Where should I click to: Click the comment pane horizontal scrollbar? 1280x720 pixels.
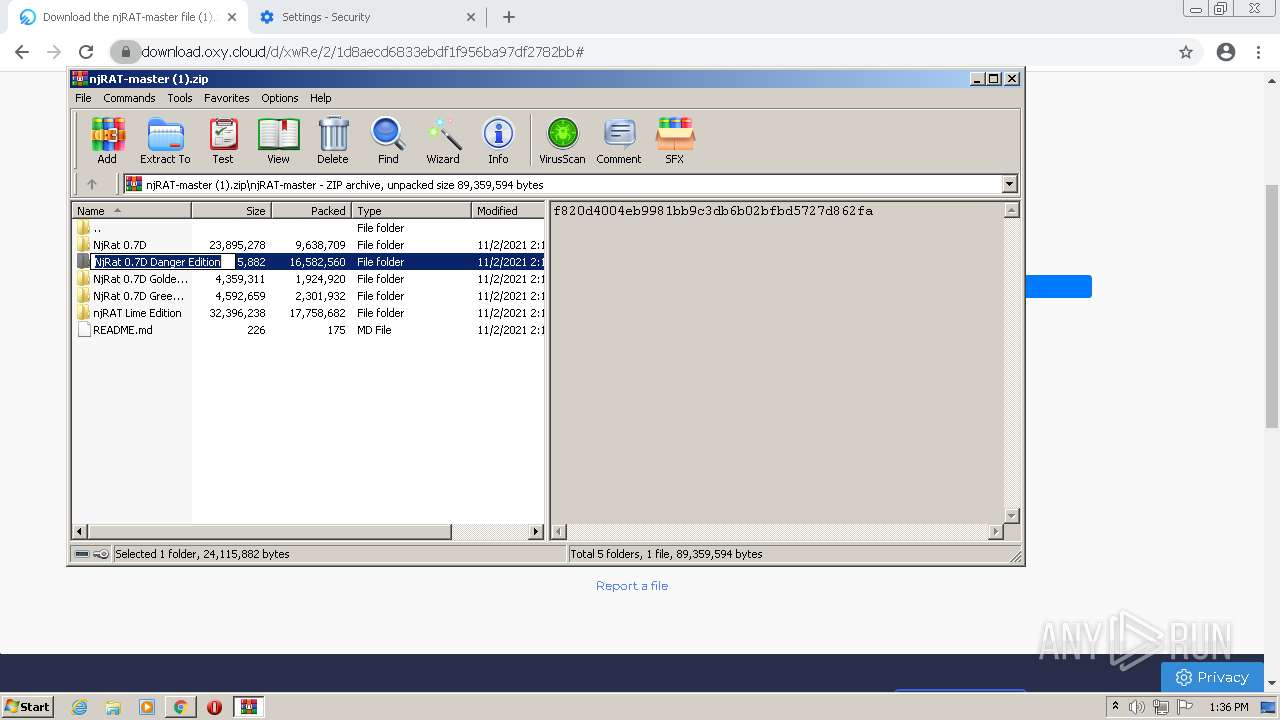[777, 532]
